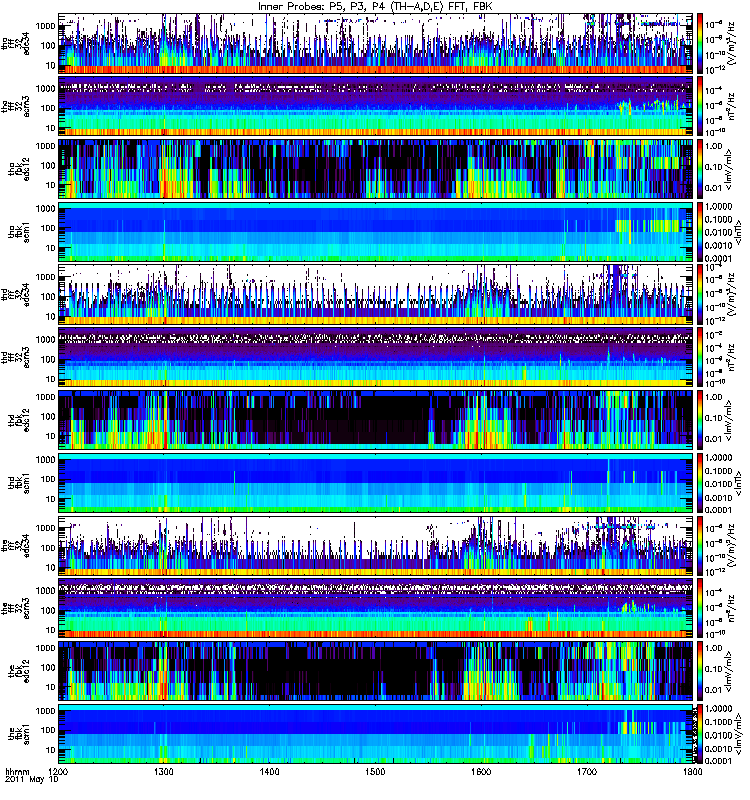Click the color bar beside thd fbk edc12 panel
The width and height of the screenshot is (750, 800).
coord(700,420)
